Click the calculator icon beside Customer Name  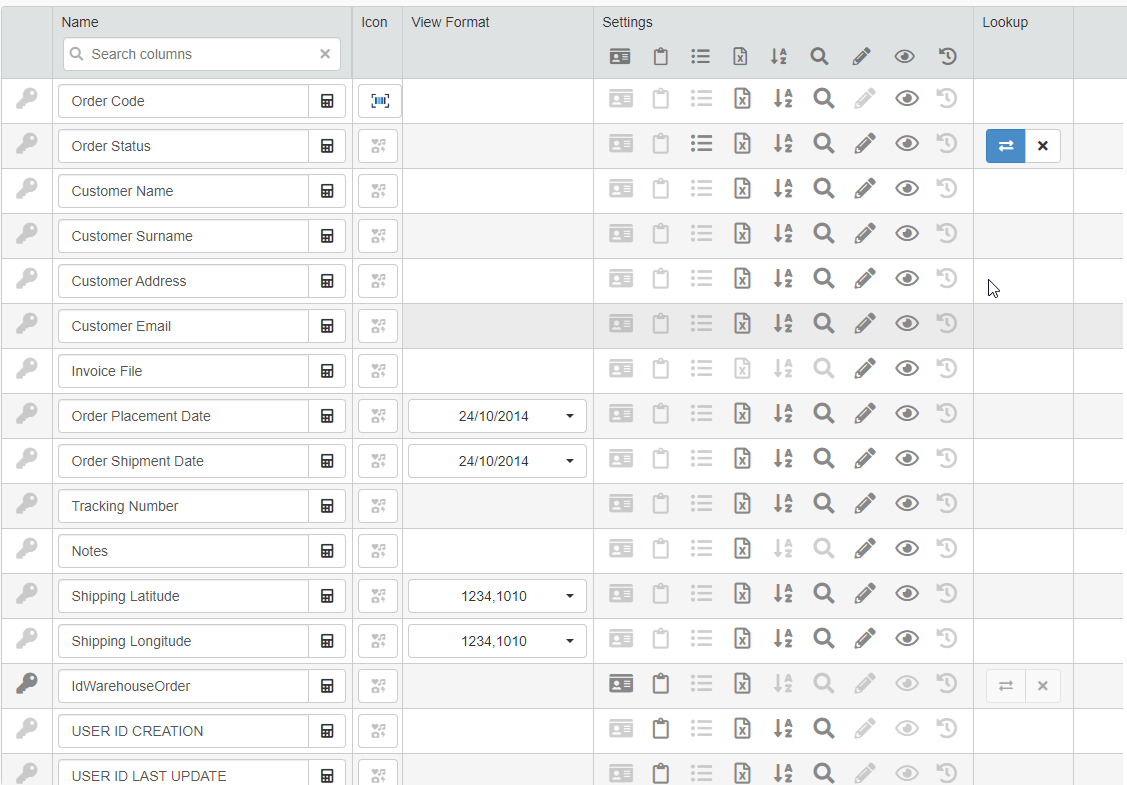point(327,191)
